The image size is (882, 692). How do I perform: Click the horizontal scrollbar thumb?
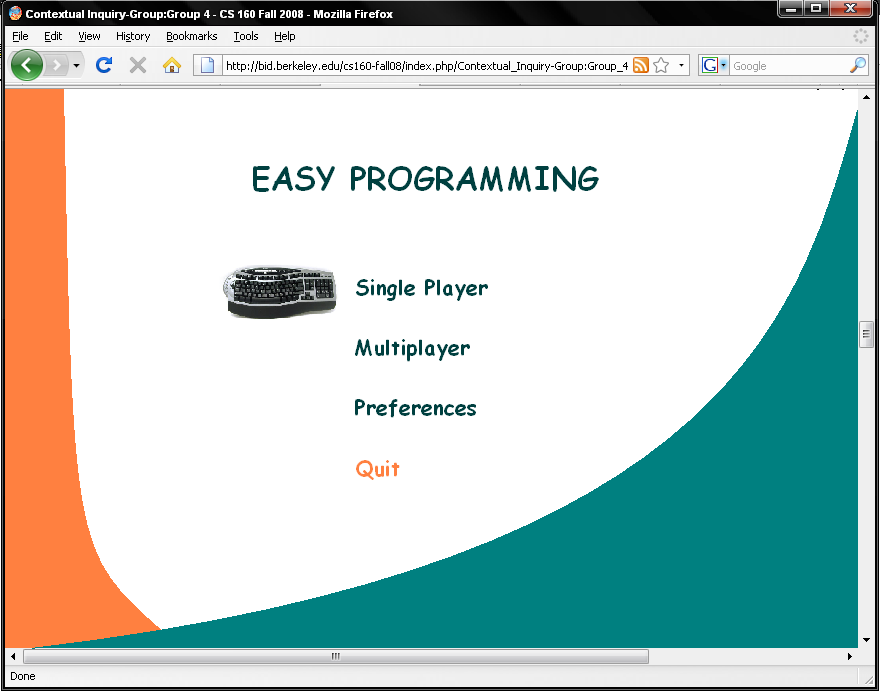336,656
